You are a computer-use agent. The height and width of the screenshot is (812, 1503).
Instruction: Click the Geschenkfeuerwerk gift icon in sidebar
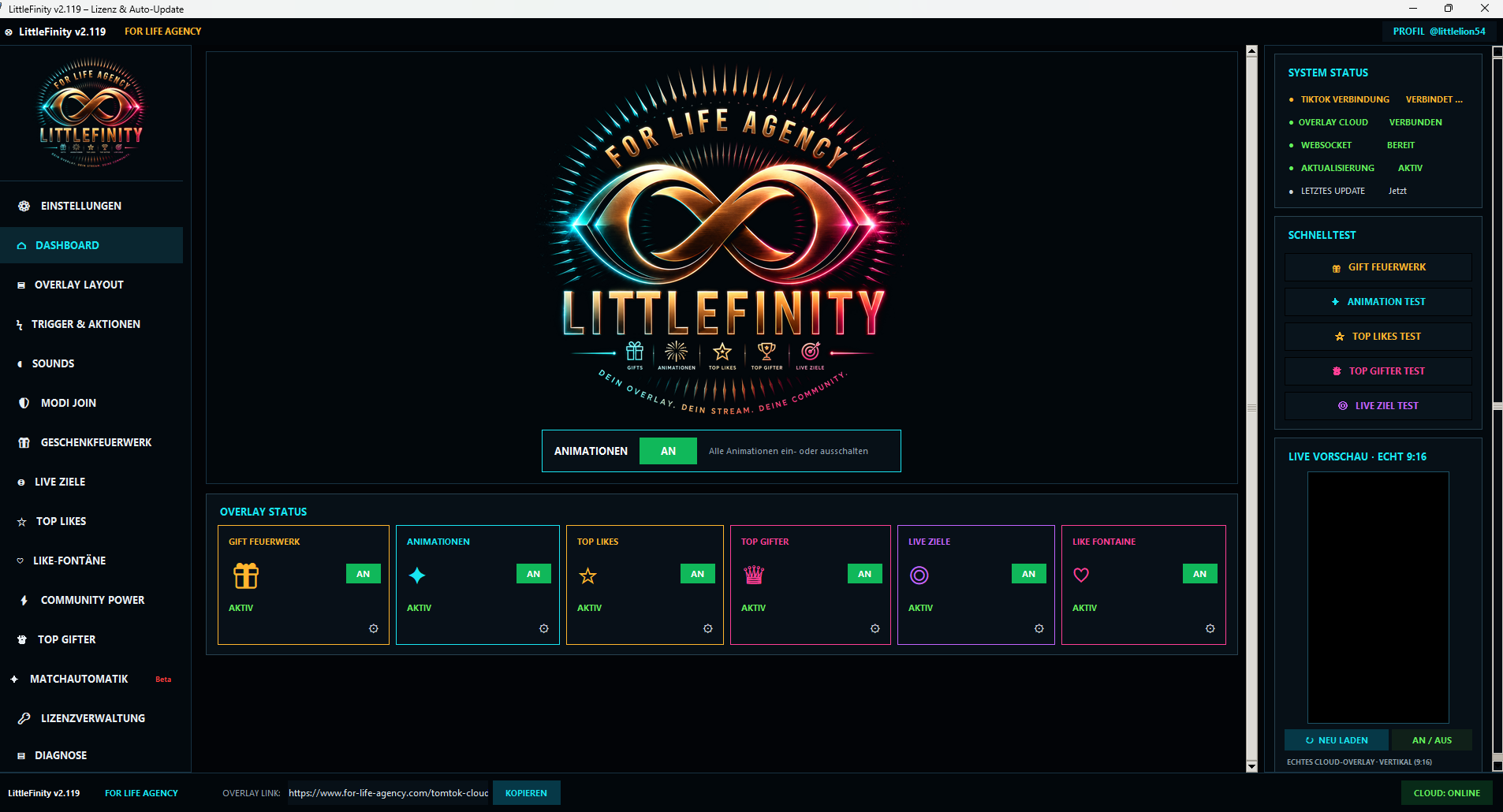click(x=24, y=442)
